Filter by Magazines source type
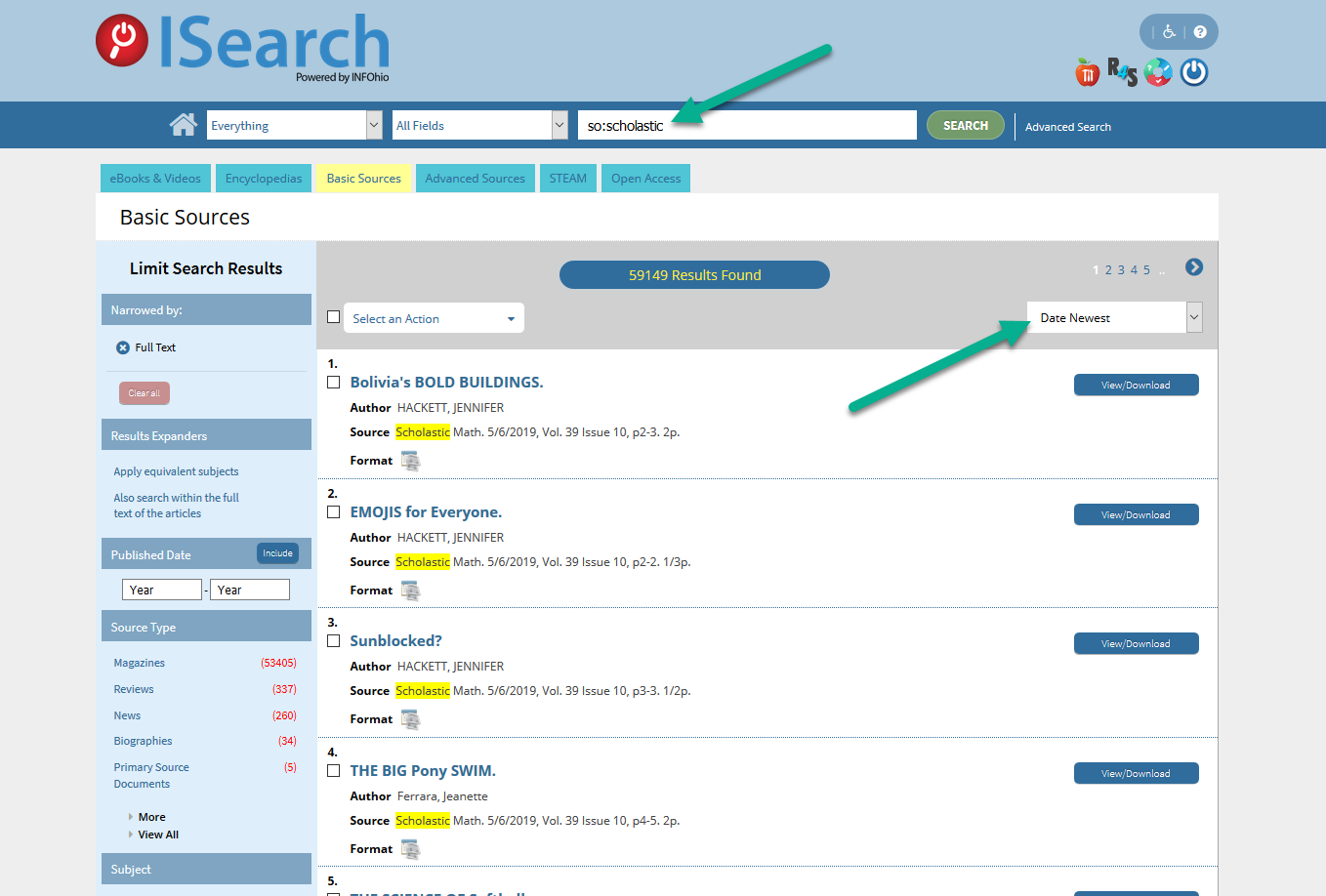The width and height of the screenshot is (1326, 896). click(140, 663)
